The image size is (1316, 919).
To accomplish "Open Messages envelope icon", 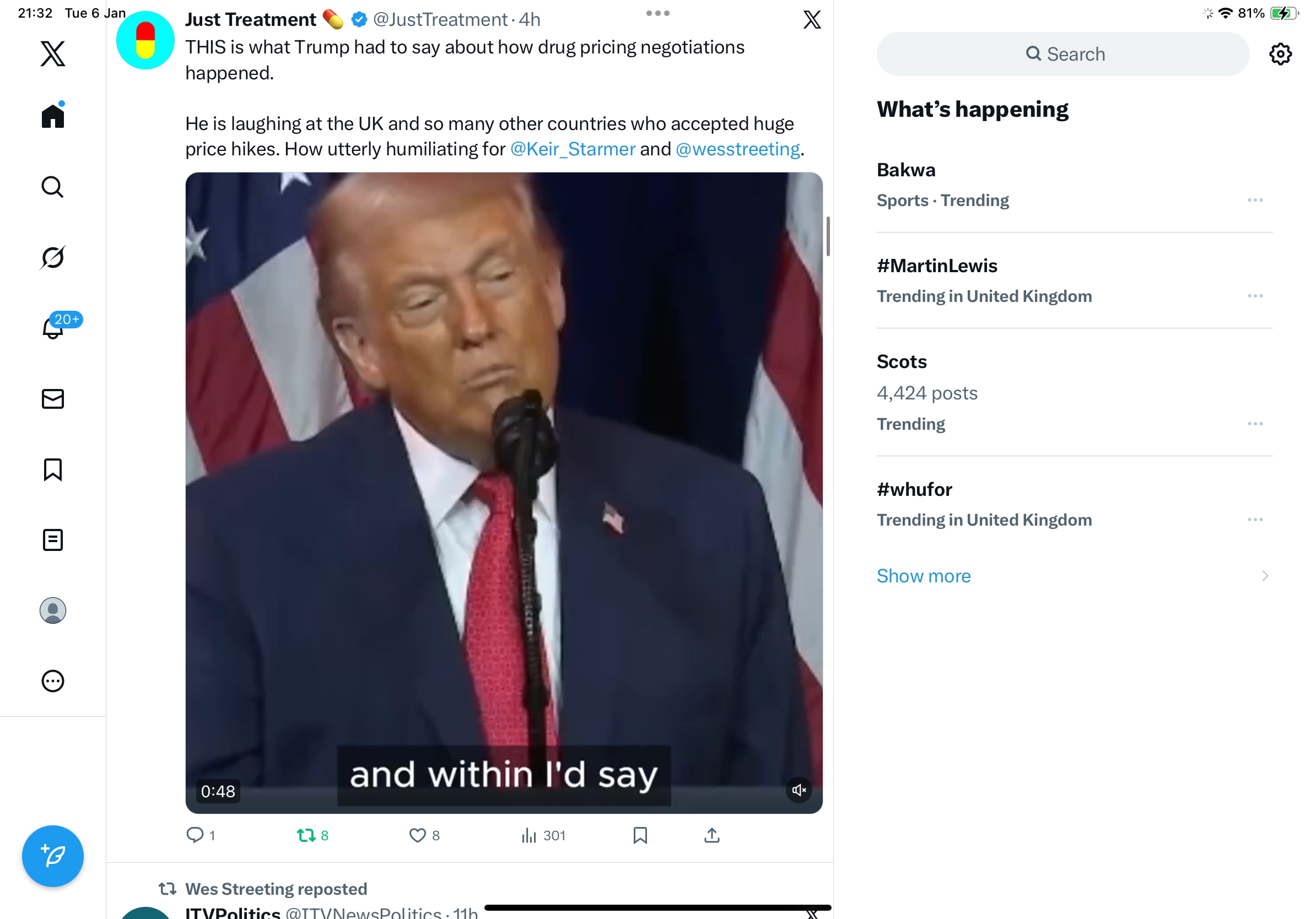I will (x=53, y=399).
